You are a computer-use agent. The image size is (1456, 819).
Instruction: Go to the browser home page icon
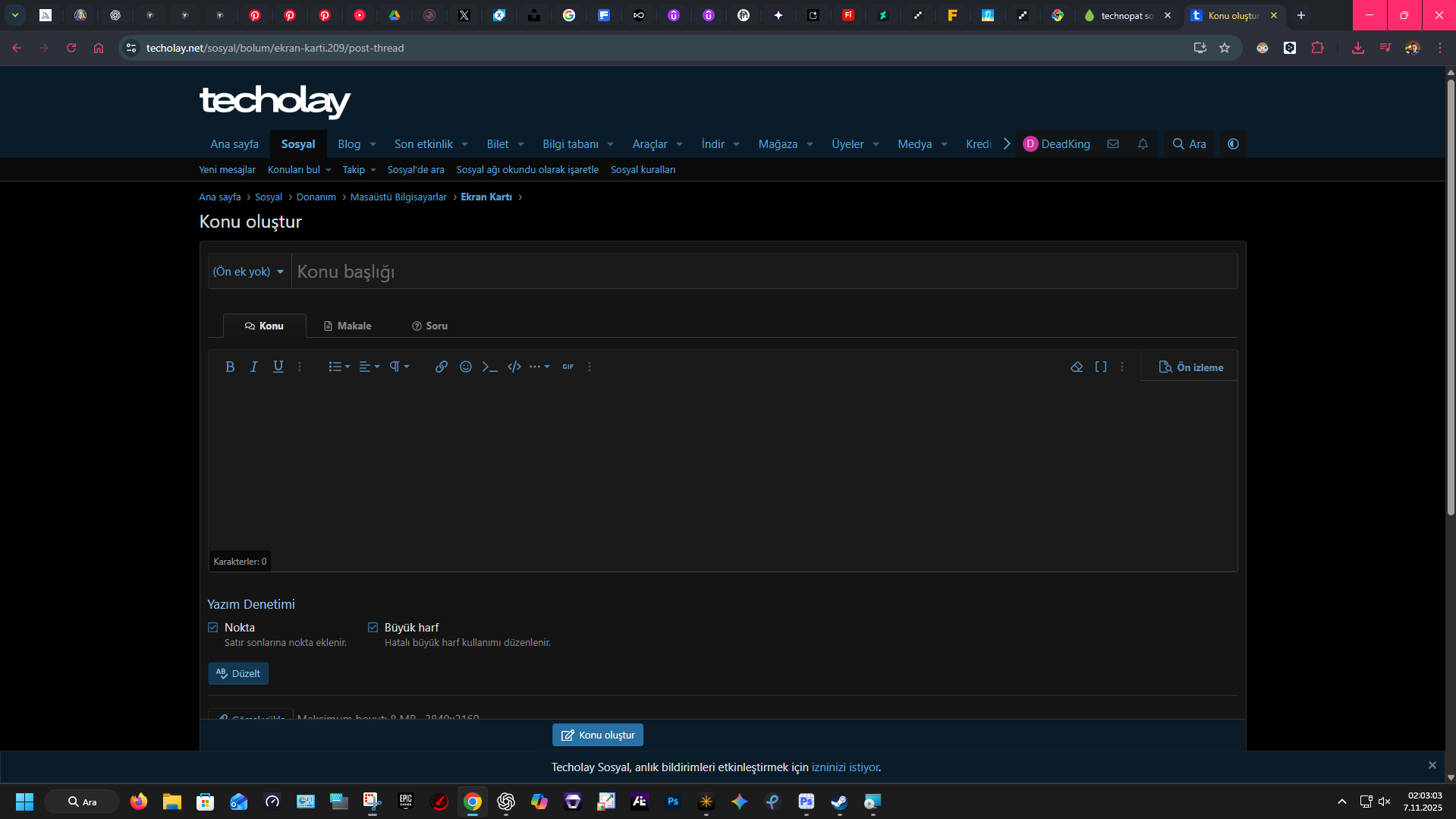coord(99,48)
